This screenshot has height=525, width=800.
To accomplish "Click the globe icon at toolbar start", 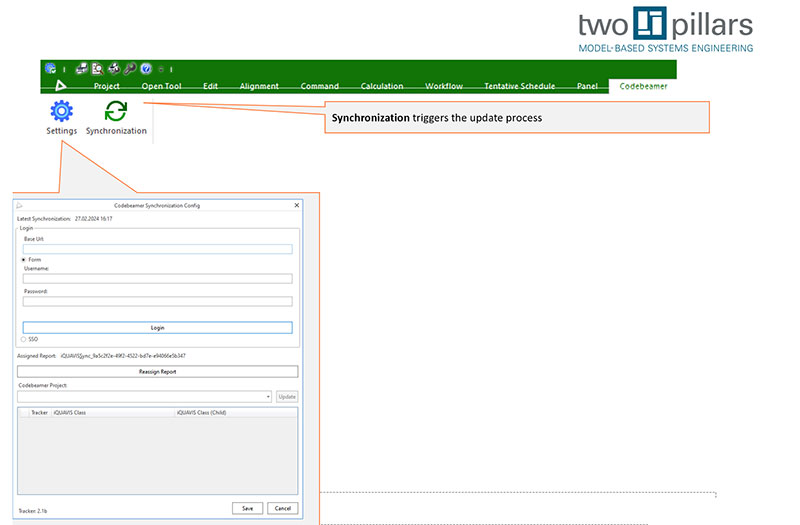I will tap(50, 69).
